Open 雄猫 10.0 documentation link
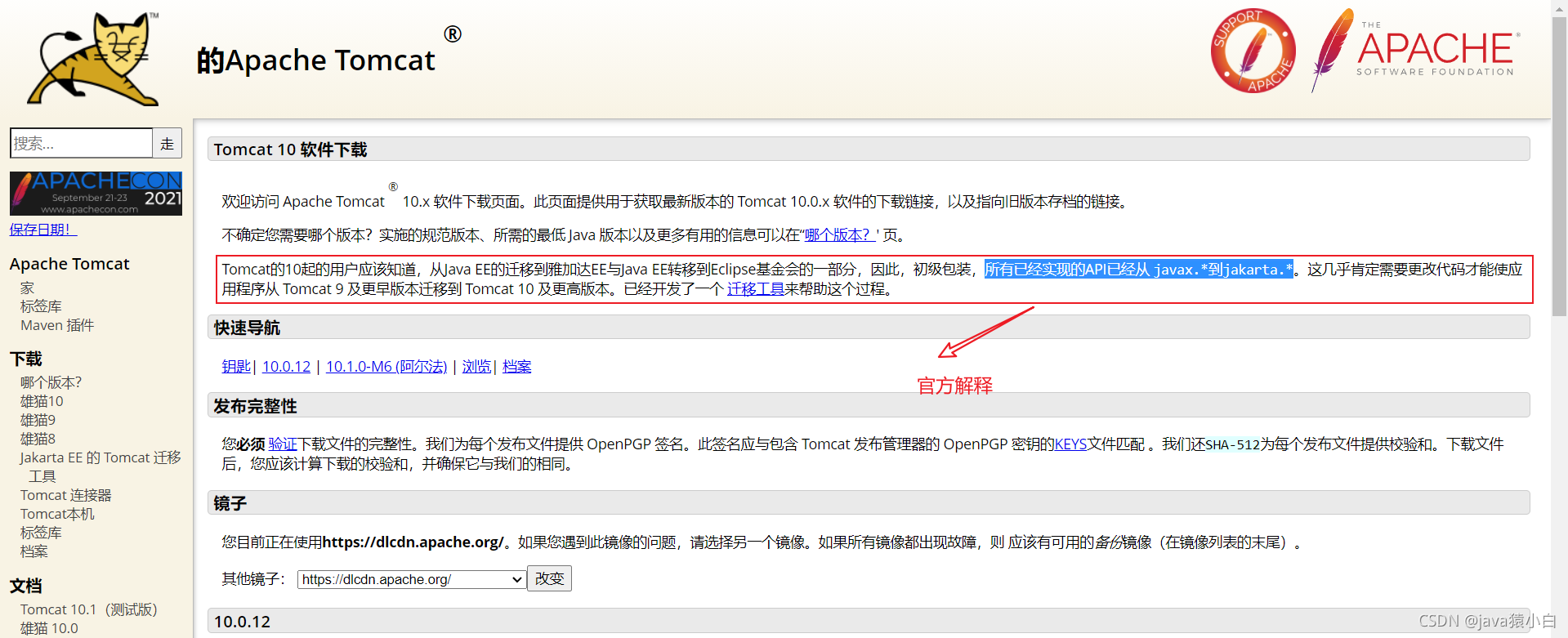Screen dimensions: 1568x638 coord(49,628)
